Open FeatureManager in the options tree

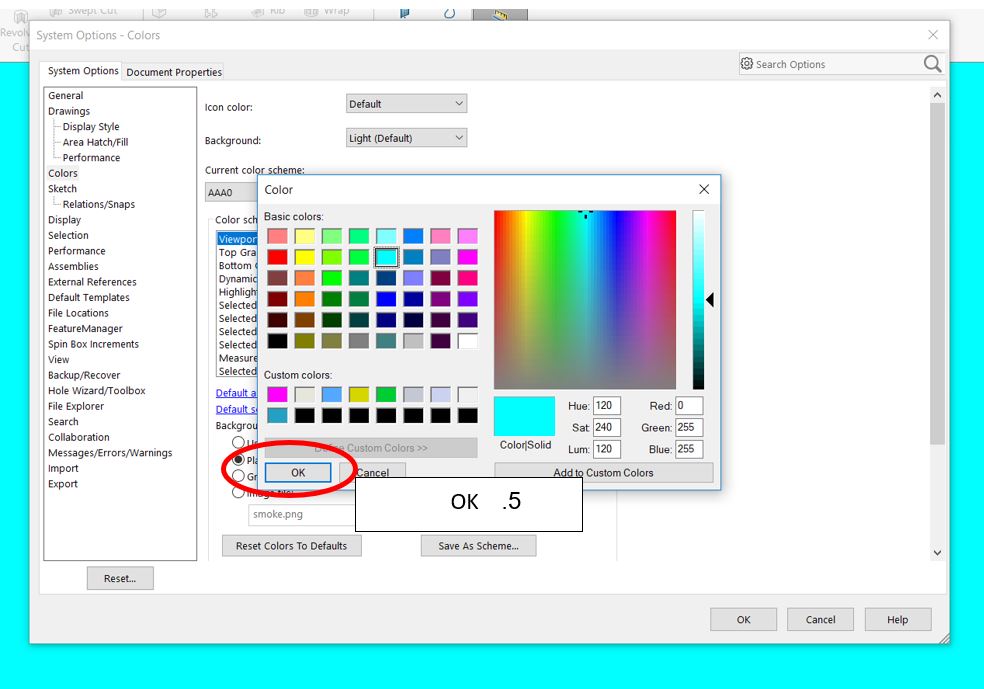pyautogui.click(x=85, y=329)
